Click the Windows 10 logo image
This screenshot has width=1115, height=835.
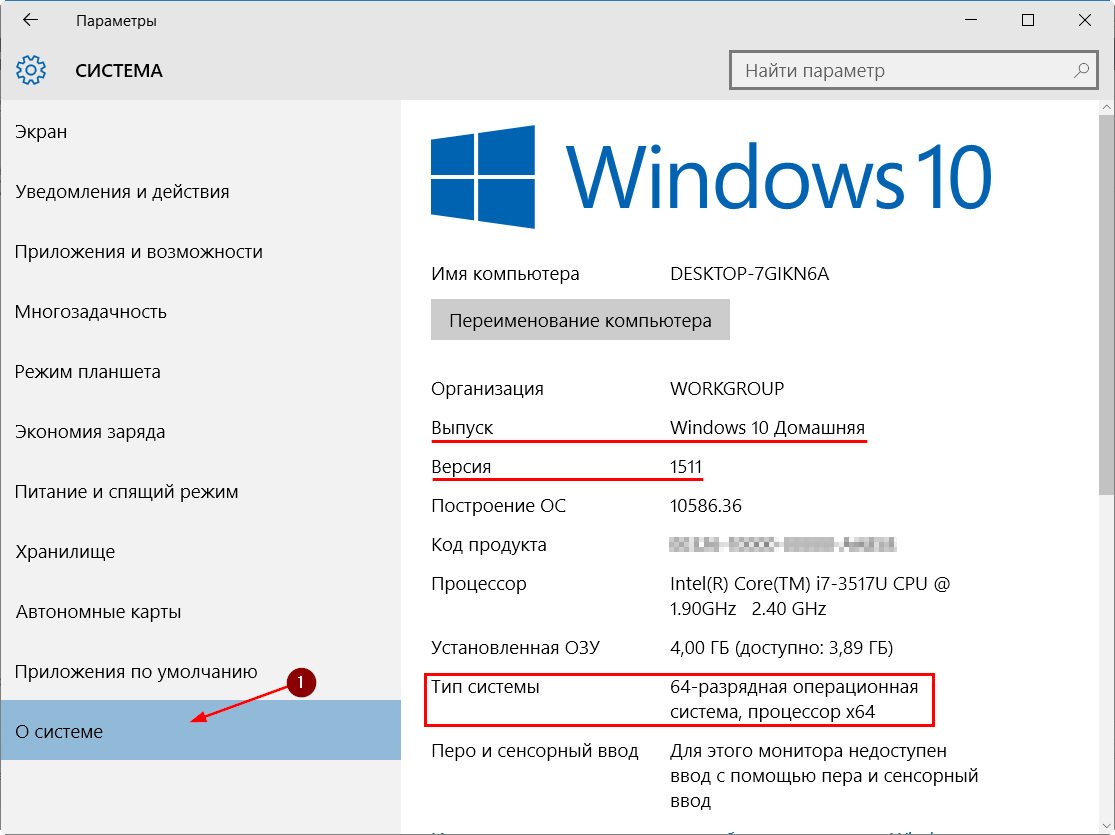711,177
